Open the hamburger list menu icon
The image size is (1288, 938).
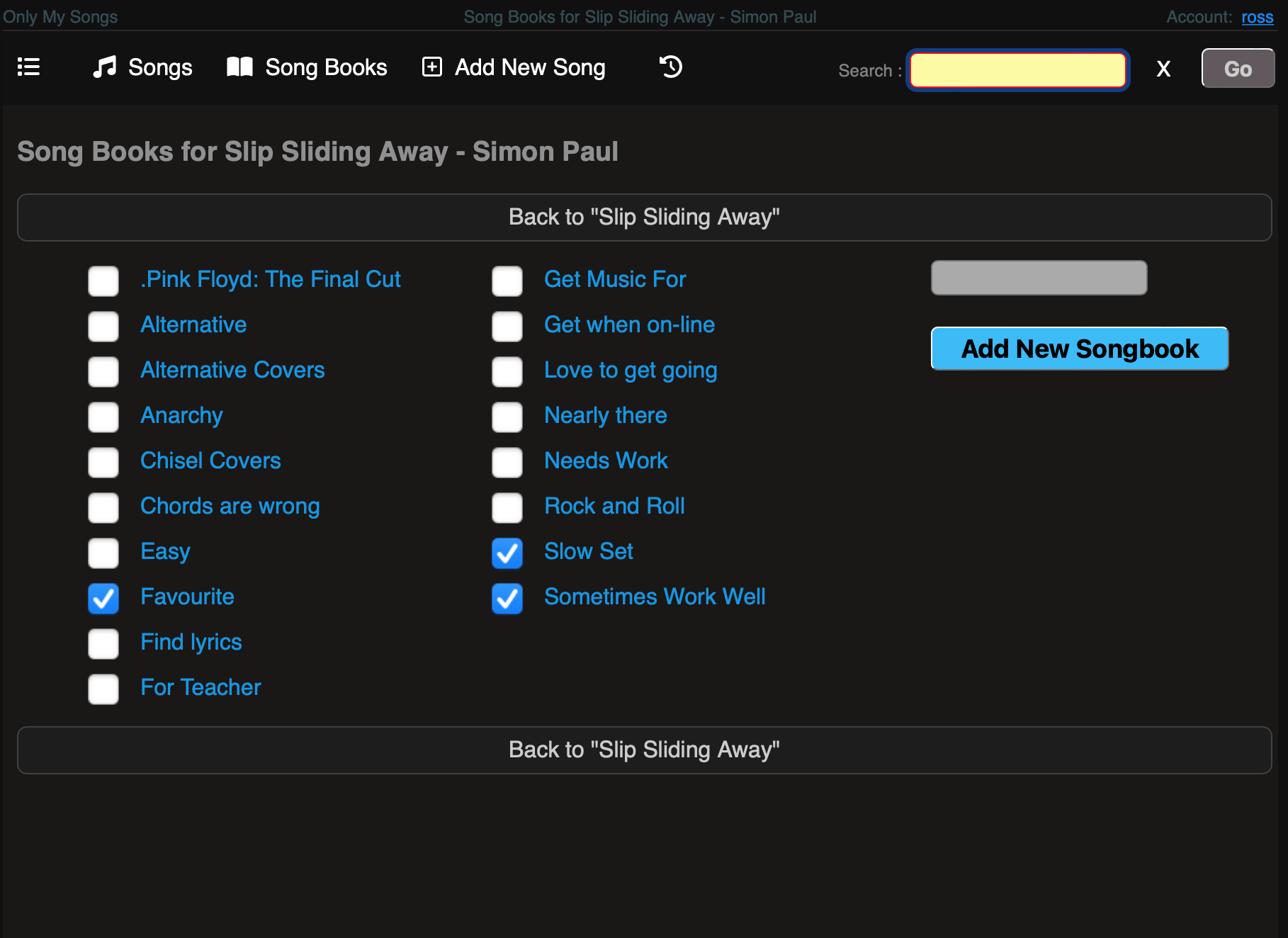point(28,67)
